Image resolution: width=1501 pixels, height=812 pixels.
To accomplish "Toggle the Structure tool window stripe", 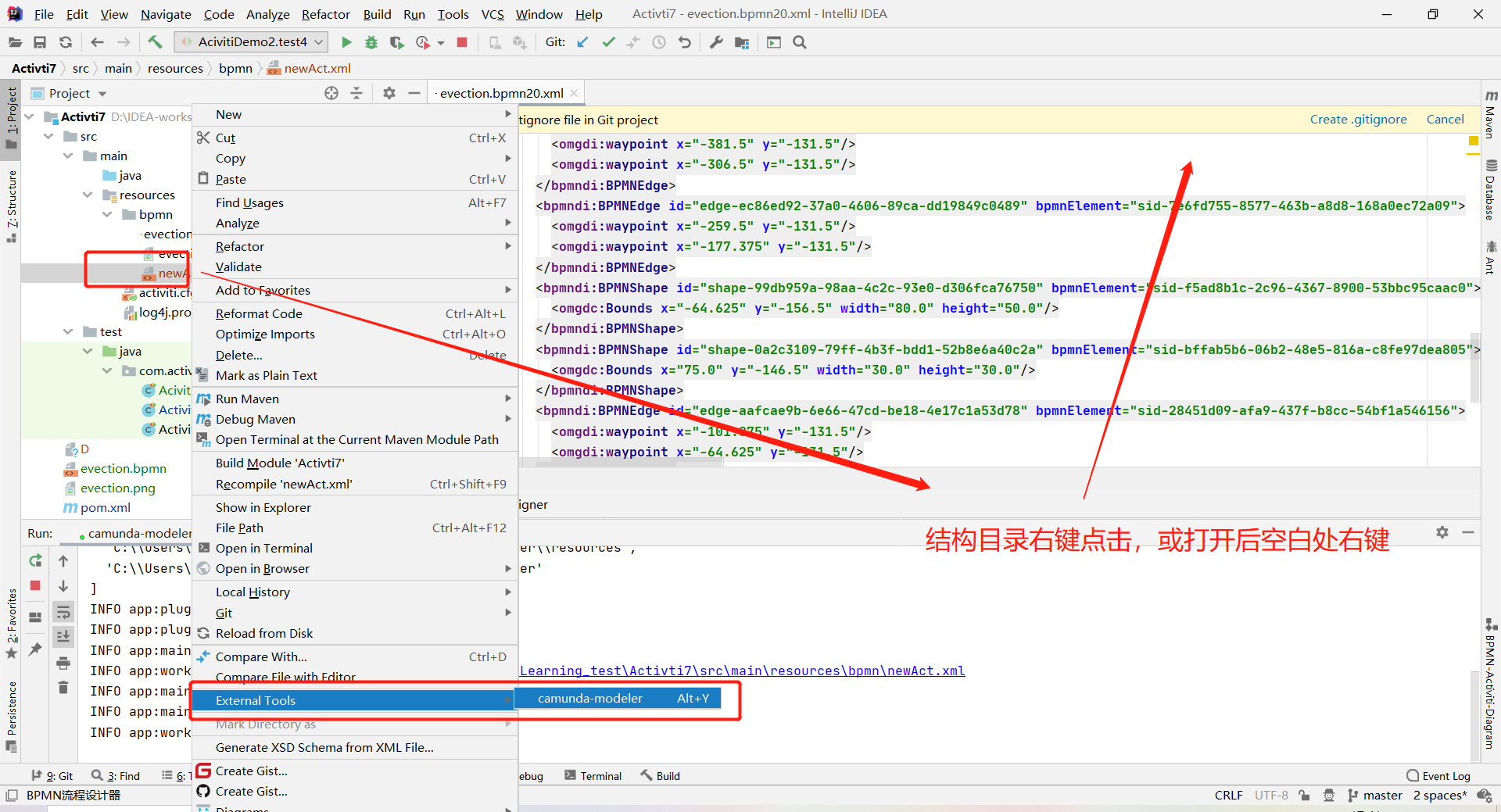I will 11,205.
